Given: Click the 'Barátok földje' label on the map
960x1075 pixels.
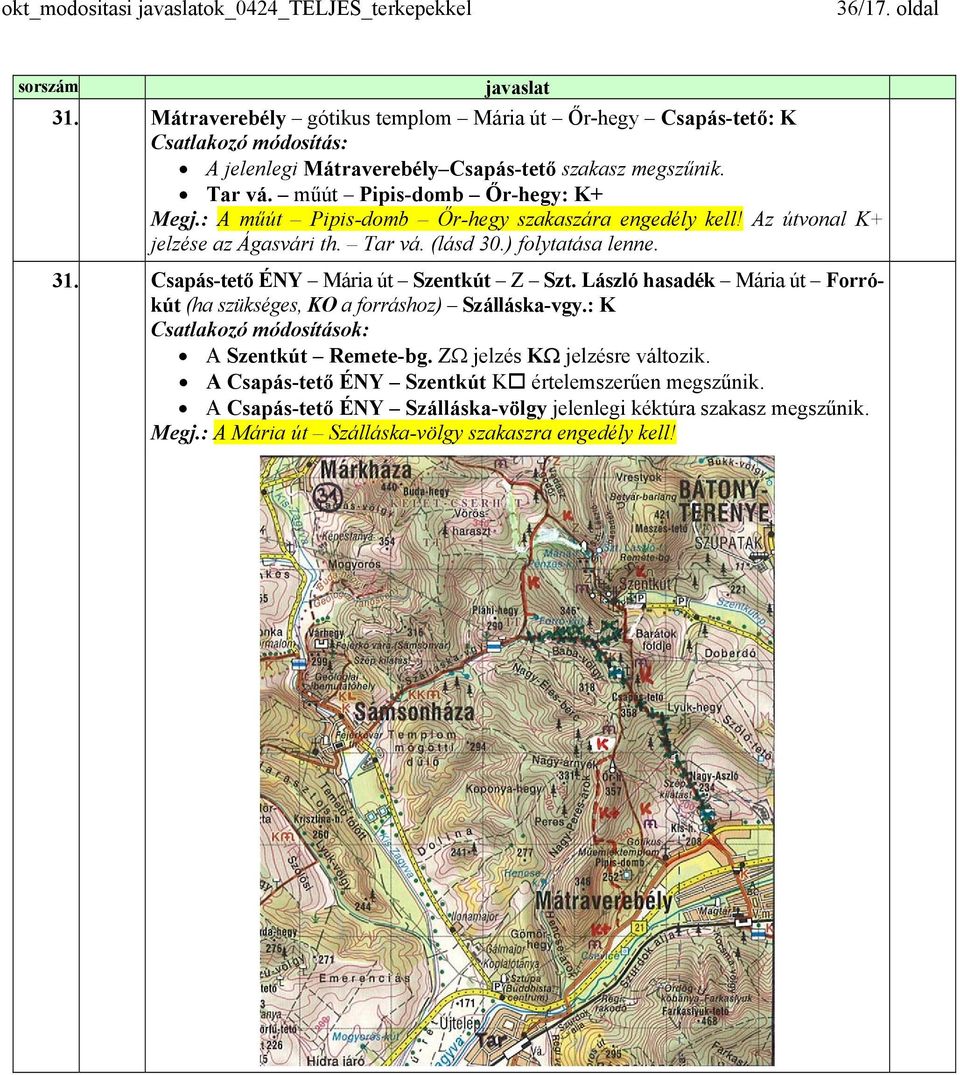Looking at the screenshot, I should pyautogui.click(x=656, y=640).
